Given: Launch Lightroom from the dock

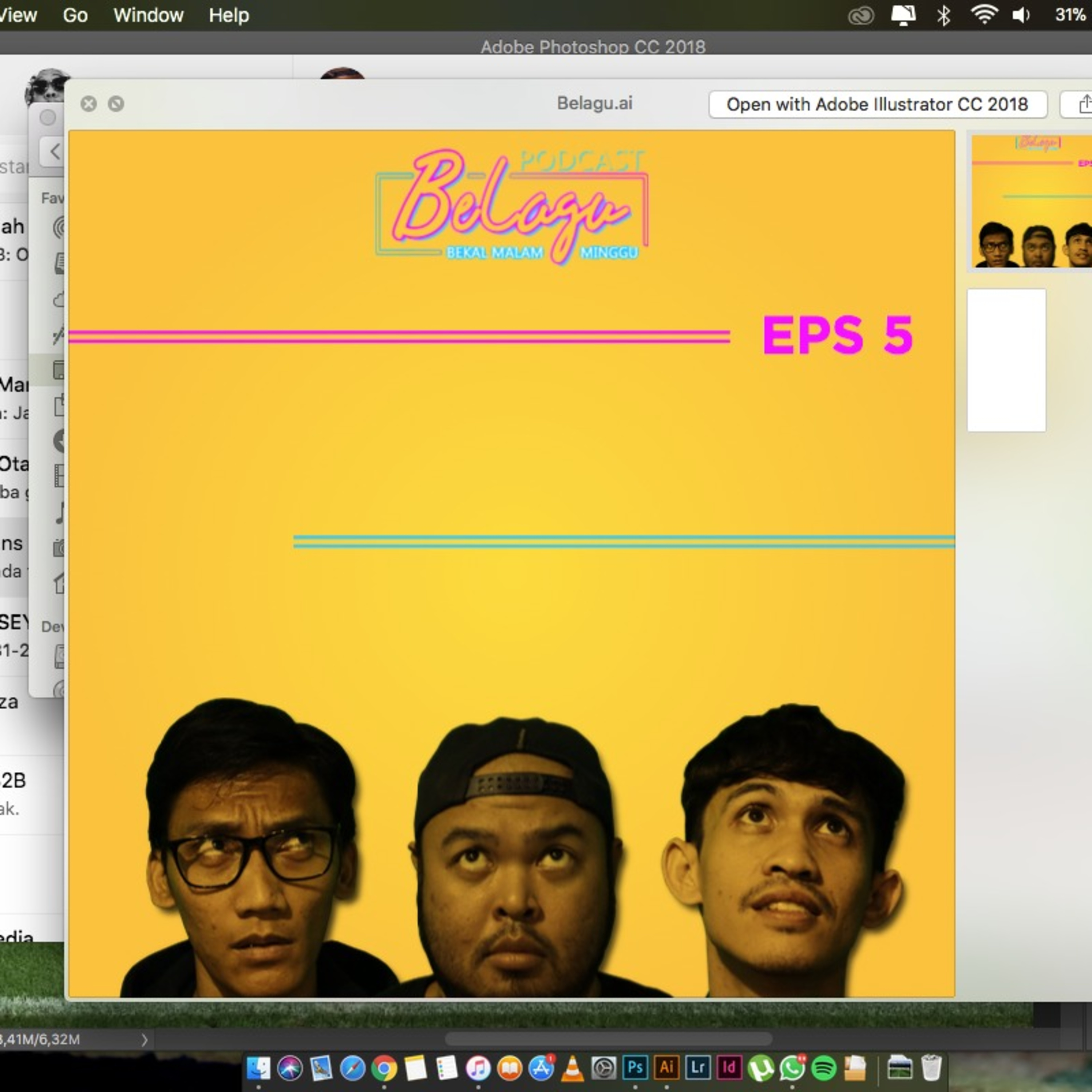Looking at the screenshot, I should (697, 1067).
